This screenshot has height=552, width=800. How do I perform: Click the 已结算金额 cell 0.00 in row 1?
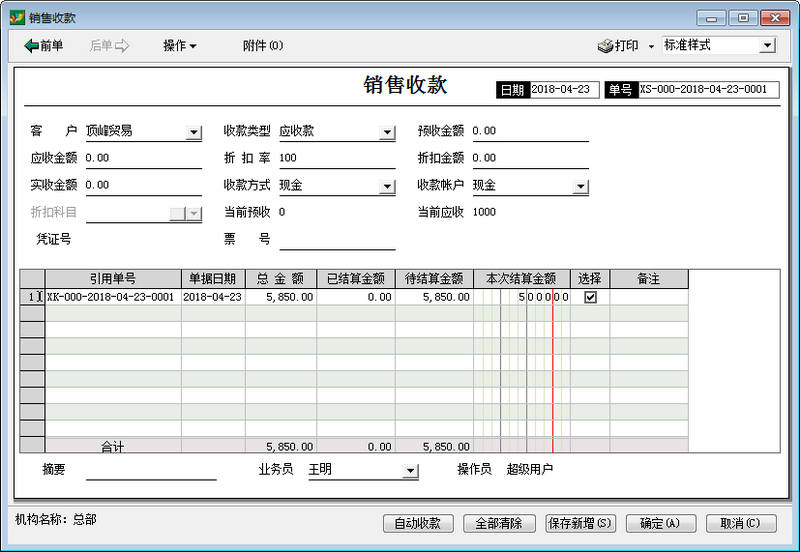(356, 297)
